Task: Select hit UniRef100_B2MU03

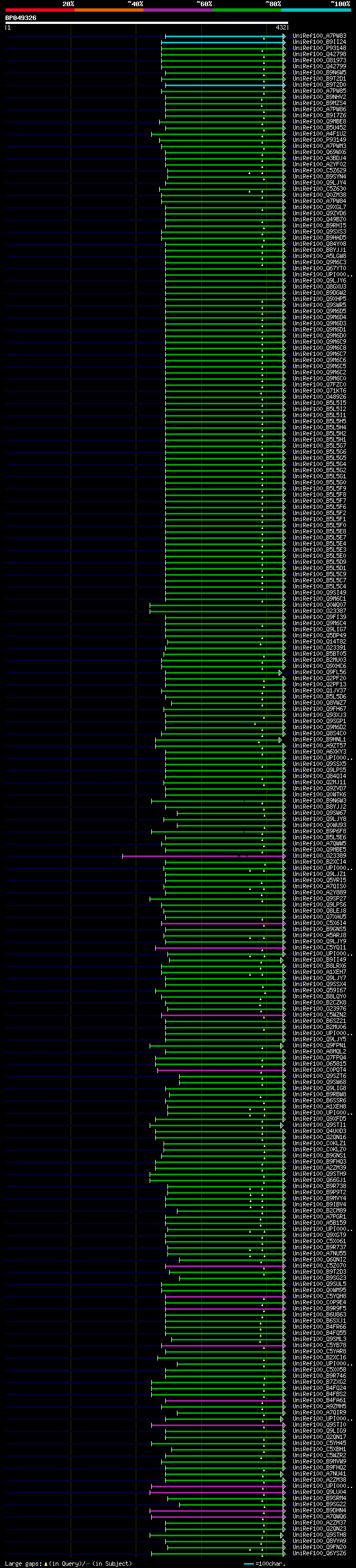Action: 319,660
